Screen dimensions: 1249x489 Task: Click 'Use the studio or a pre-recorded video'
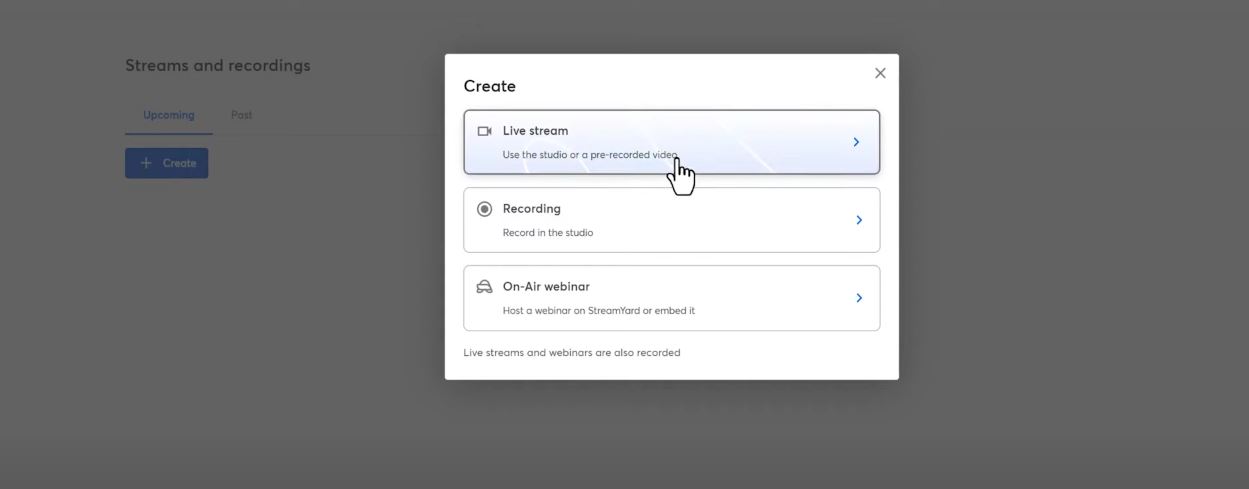[x=590, y=155]
